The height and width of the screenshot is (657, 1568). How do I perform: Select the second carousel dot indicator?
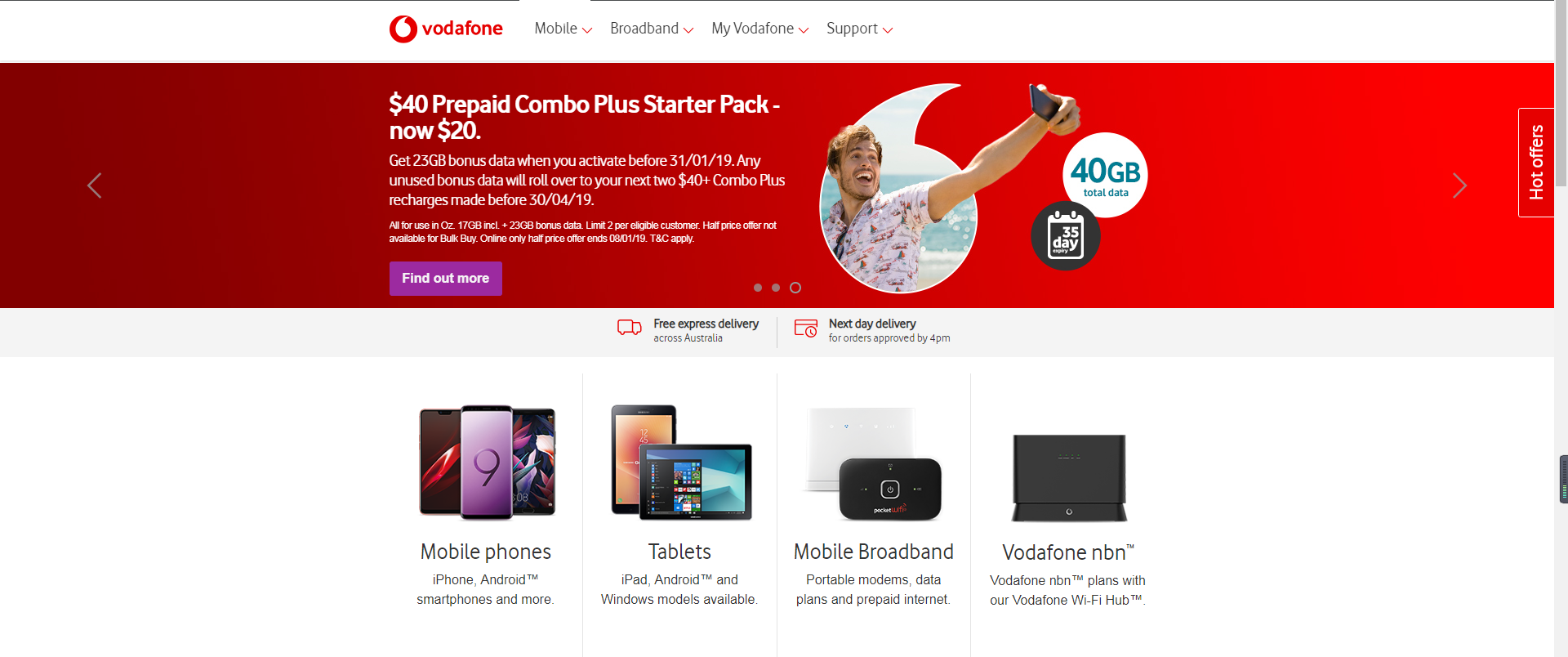point(776,288)
